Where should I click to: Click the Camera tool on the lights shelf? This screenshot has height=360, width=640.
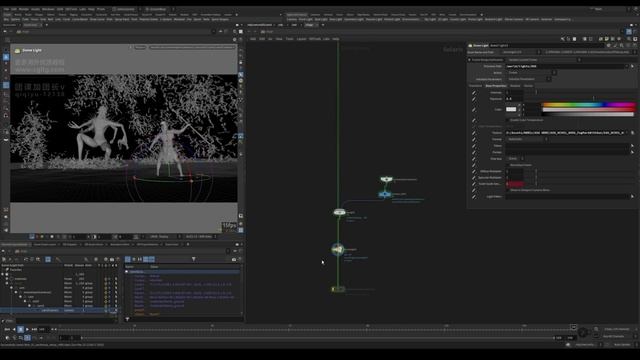click(x=291, y=19)
